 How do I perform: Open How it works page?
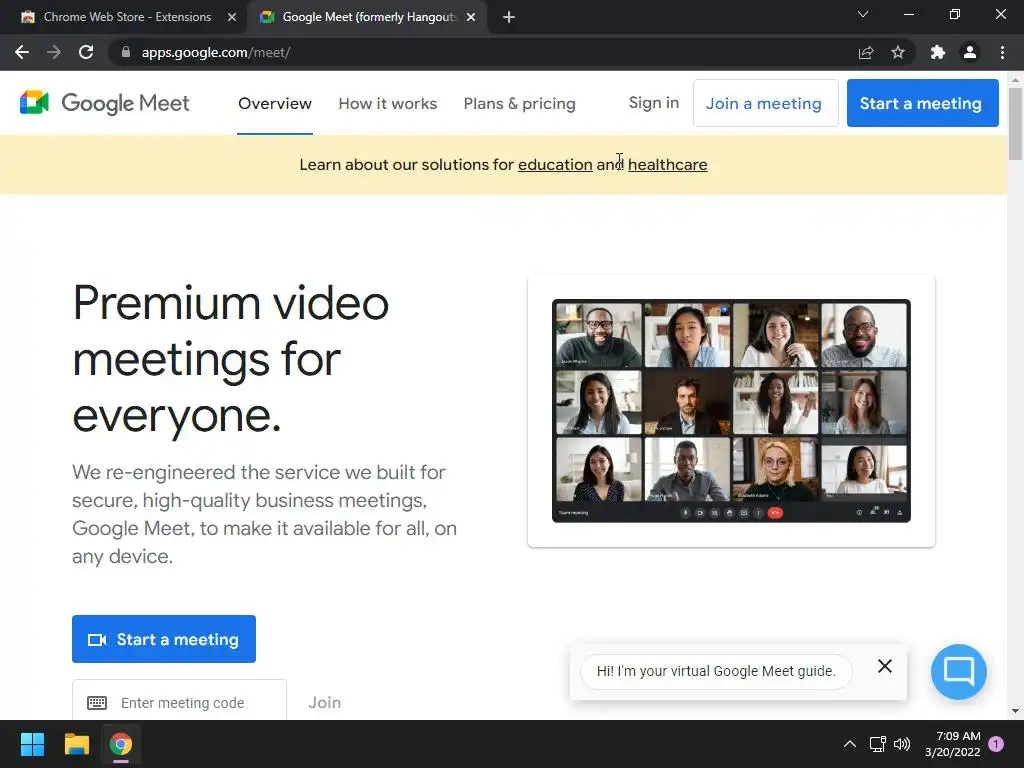[x=388, y=103]
